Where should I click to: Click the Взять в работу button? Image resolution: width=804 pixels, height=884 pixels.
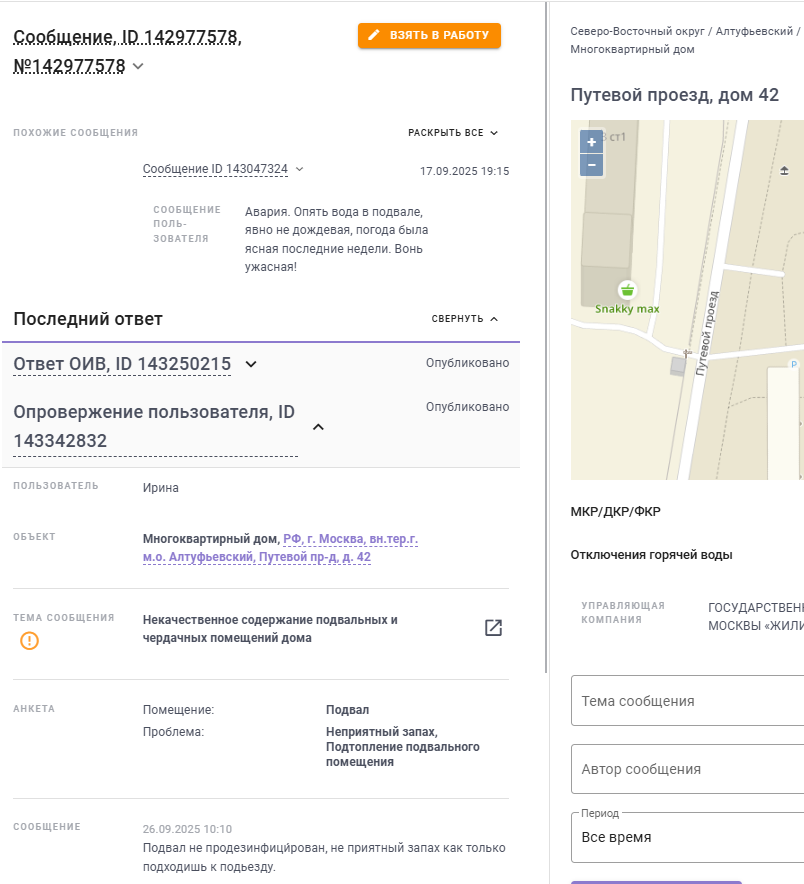[x=429, y=36]
